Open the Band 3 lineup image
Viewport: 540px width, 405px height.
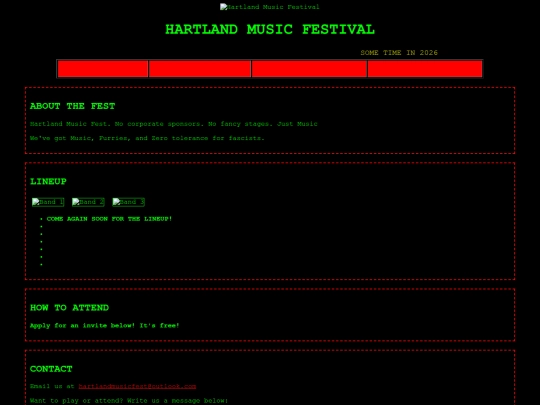[128, 202]
